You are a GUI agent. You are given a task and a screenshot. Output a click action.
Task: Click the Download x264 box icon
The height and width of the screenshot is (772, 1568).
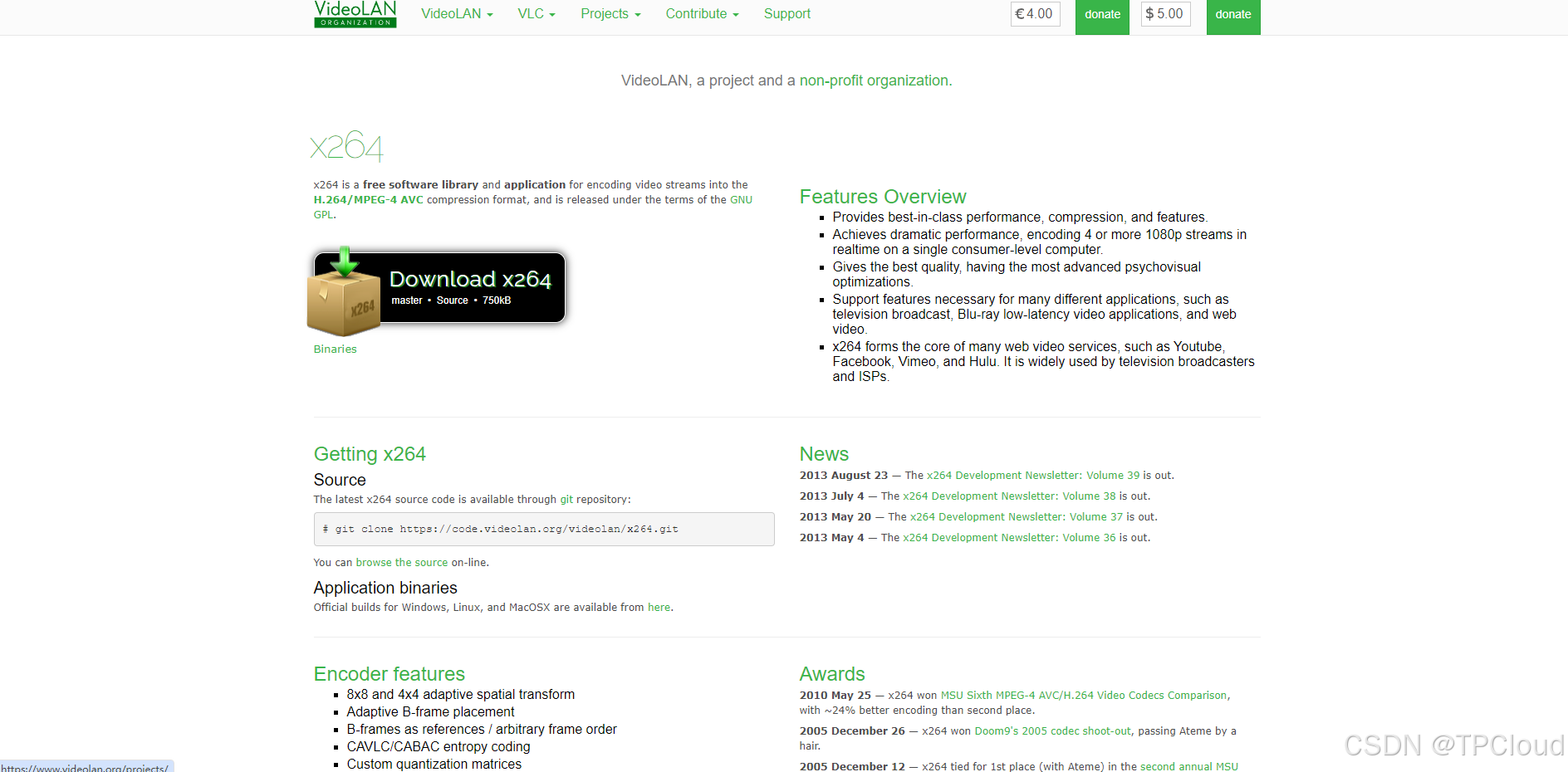tap(344, 292)
